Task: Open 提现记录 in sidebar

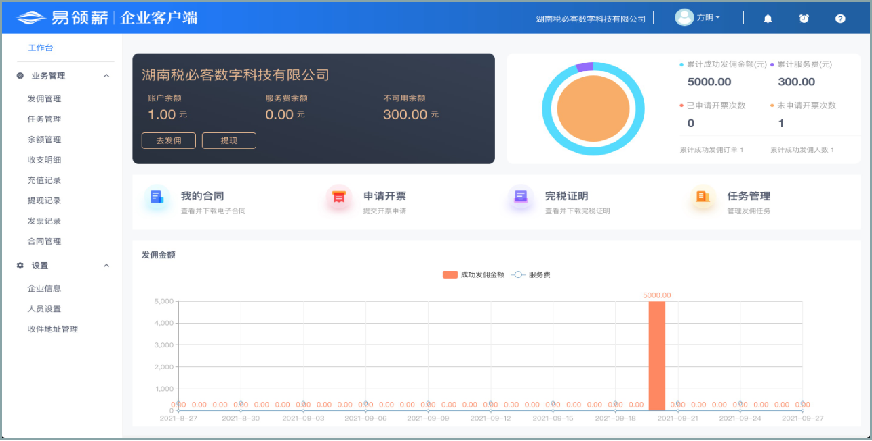Action: [44, 201]
